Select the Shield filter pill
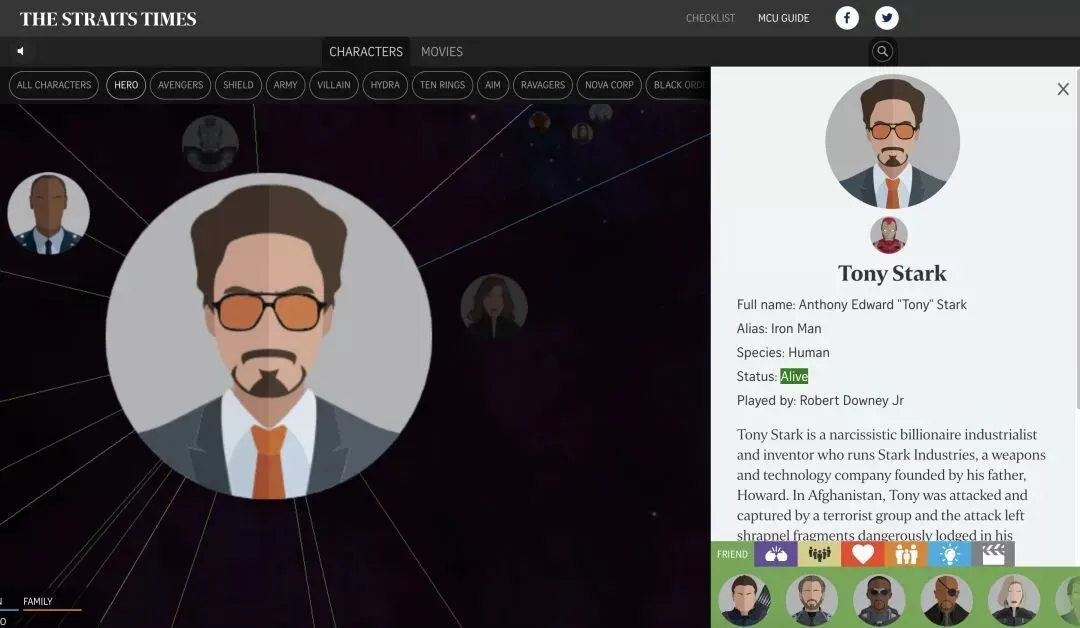The image size is (1080, 628). coord(238,85)
